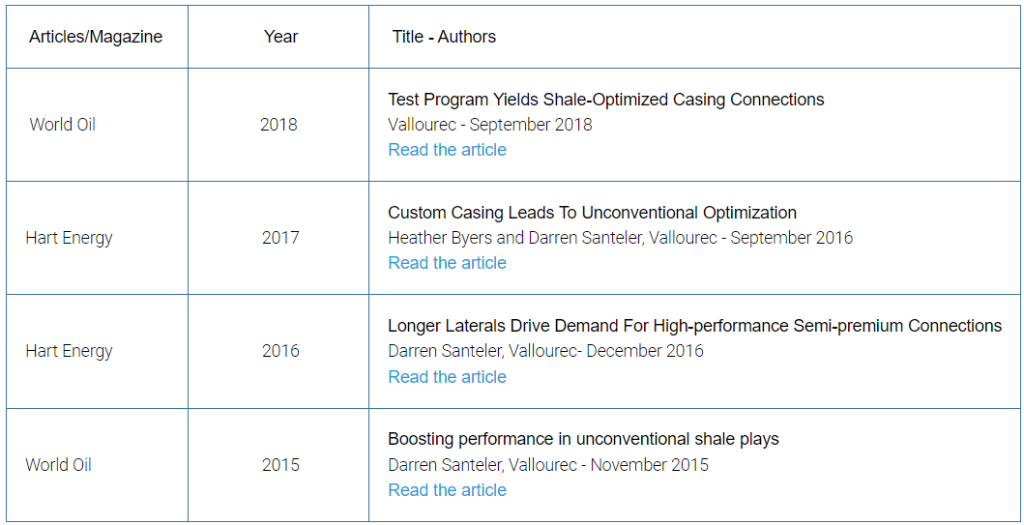Open Read the article link for Boosting performance
This screenshot has width=1024, height=525.
[x=447, y=490]
